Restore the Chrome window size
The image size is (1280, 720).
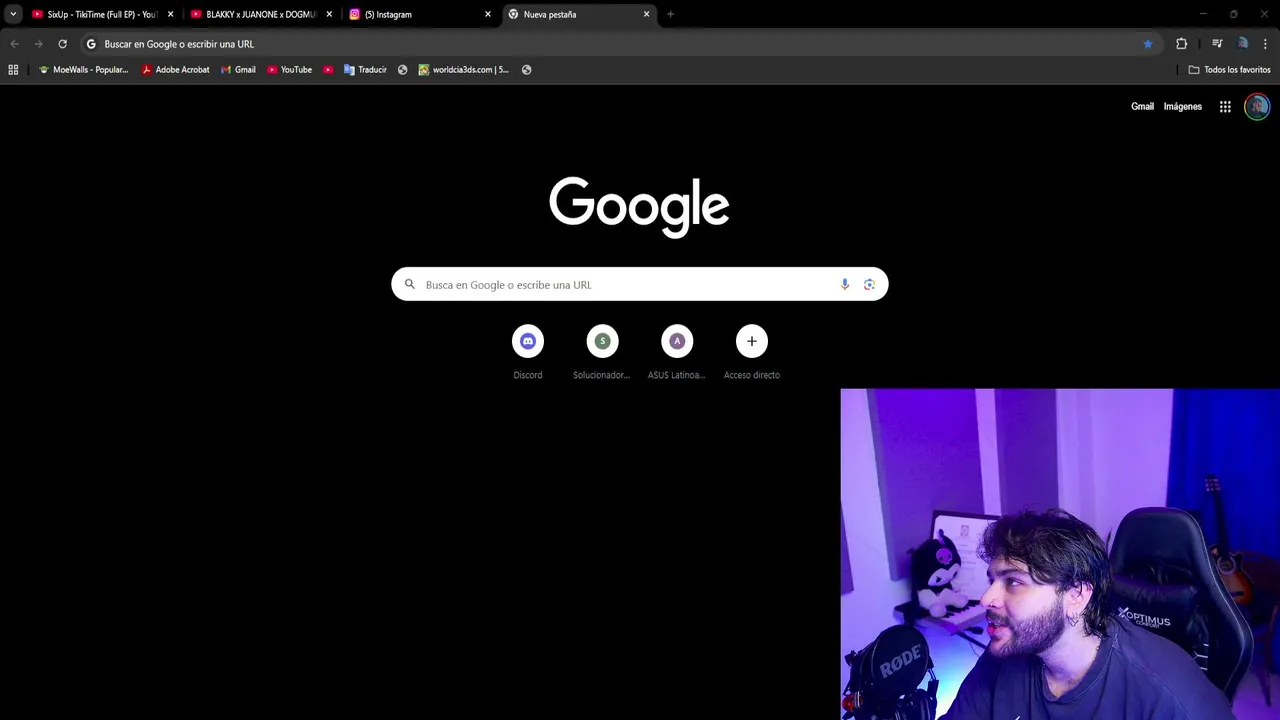pos(1233,14)
